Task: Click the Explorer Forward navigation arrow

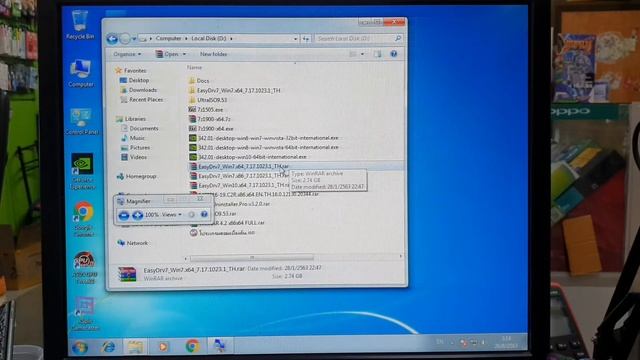Action: [125, 39]
